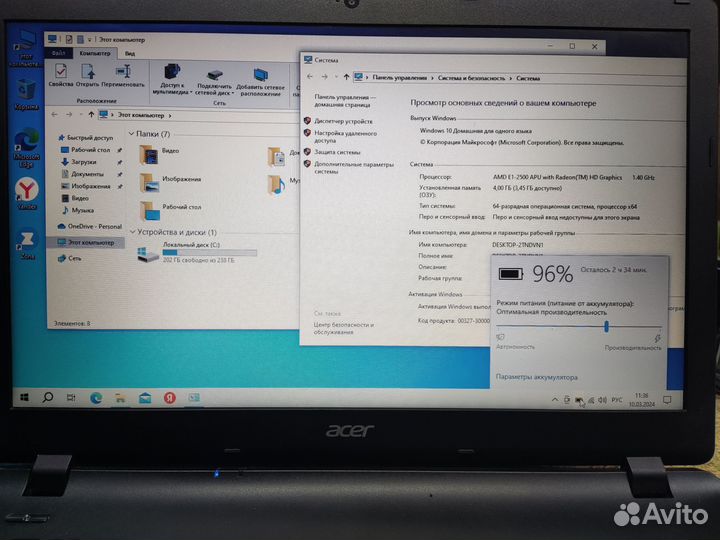Open taskbar search
The width and height of the screenshot is (720, 540).
pos(48,397)
